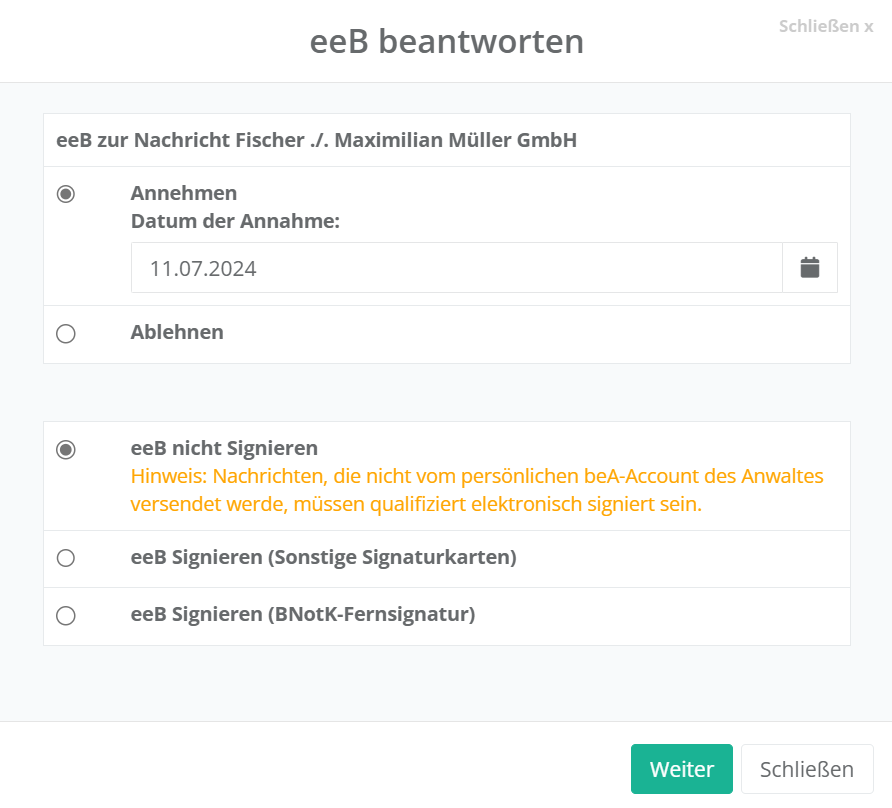Image resolution: width=892 pixels, height=808 pixels.
Task: Click the "Annehmen" label text
Action: coord(184,193)
